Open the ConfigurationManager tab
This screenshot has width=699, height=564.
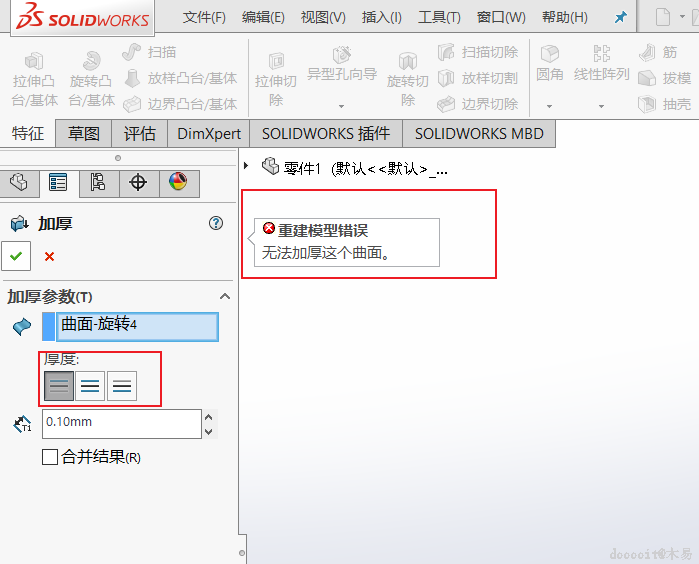[98, 183]
